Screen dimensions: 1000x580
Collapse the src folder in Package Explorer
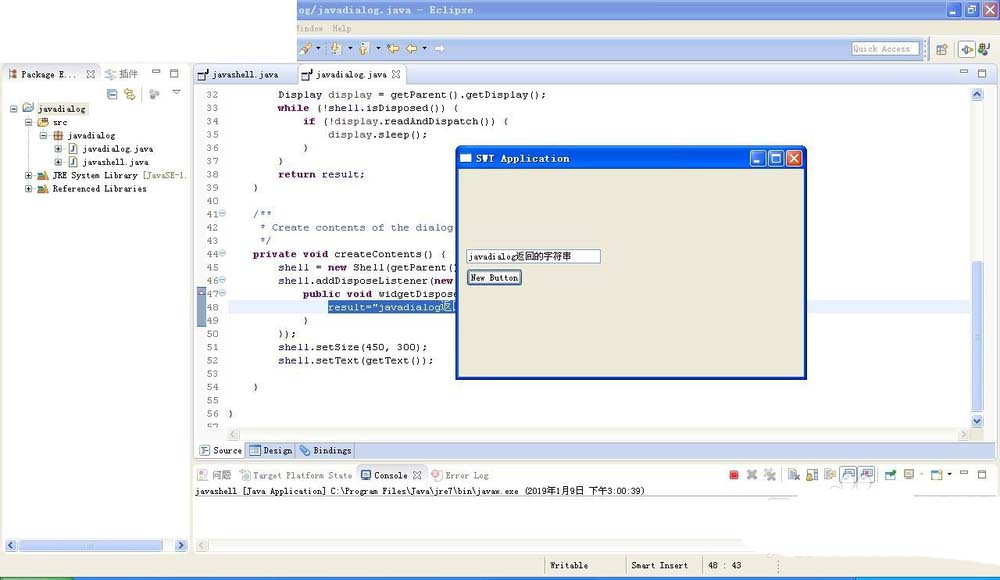point(28,121)
